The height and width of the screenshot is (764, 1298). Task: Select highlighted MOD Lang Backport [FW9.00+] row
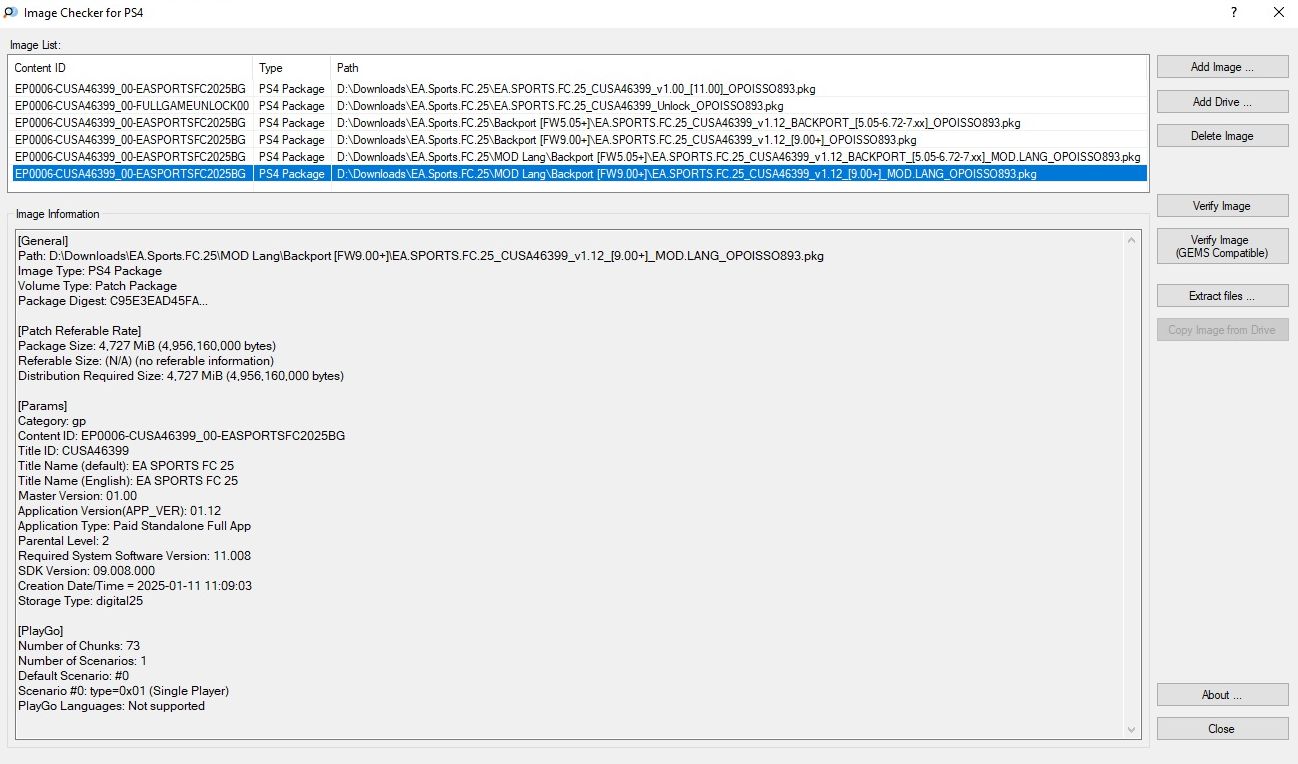coord(578,174)
